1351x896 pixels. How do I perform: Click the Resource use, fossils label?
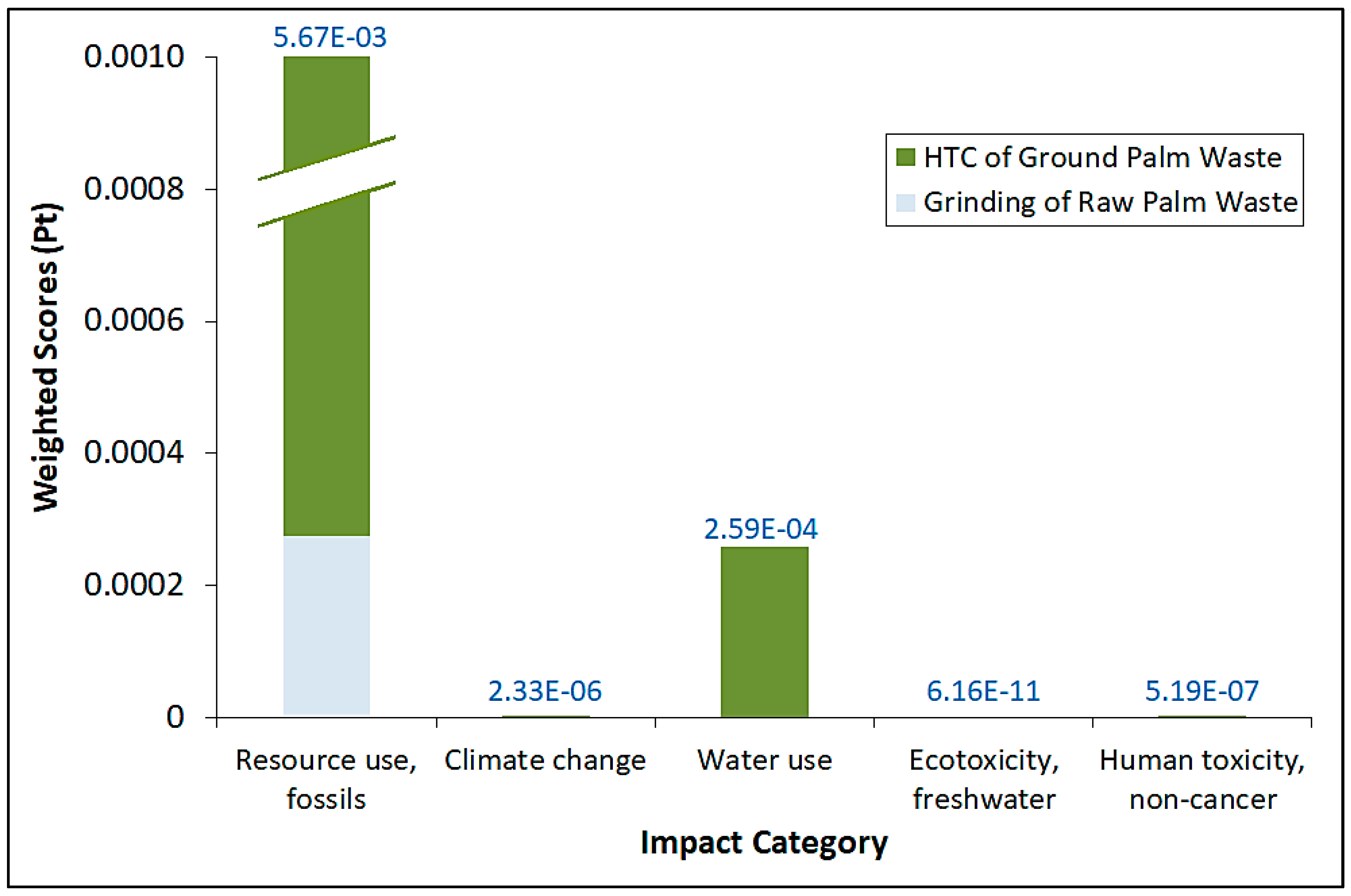[x=326, y=779]
